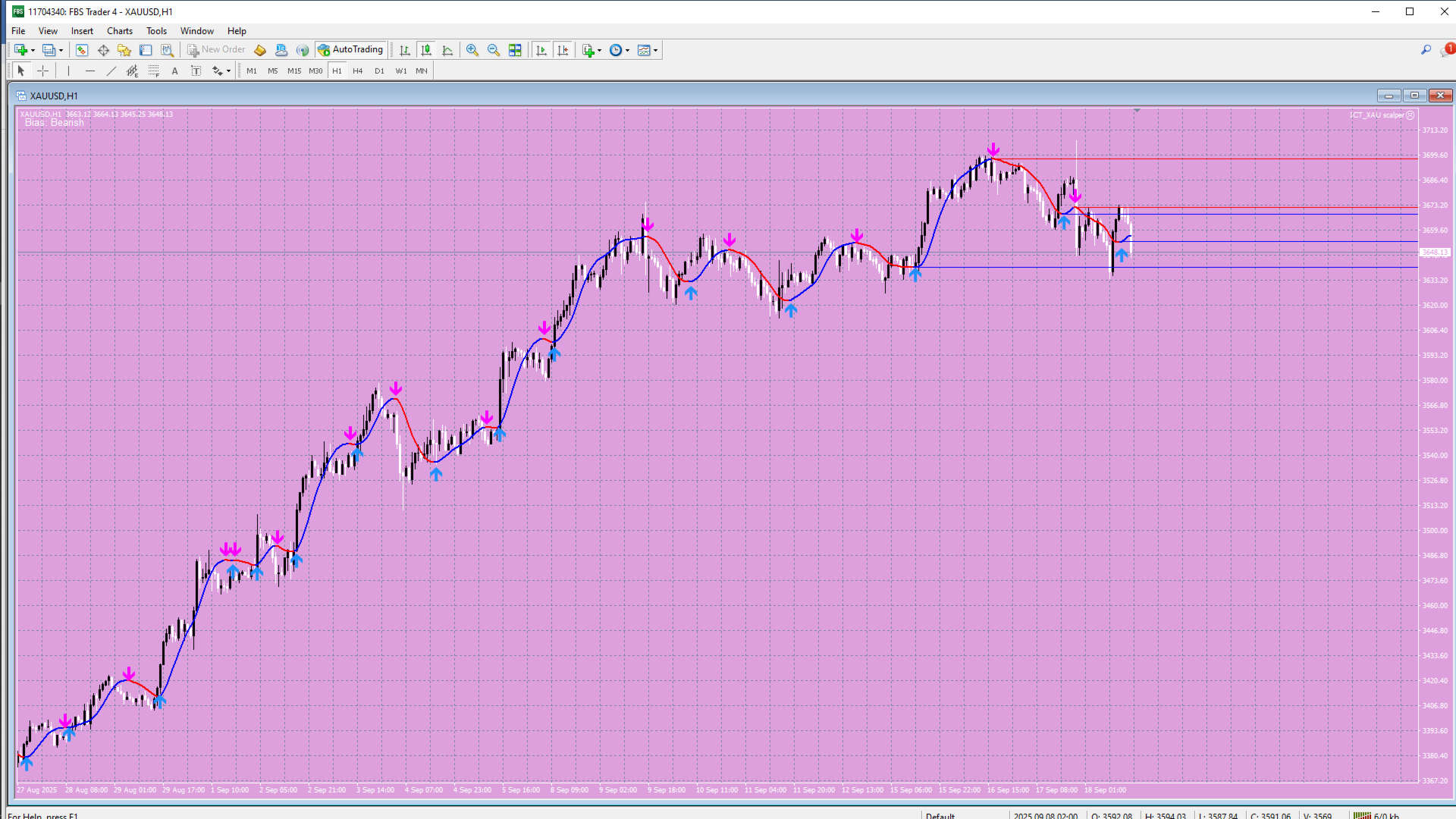The image size is (1456, 819).
Task: Expand the Templates dropdown arrow
Action: coord(655,51)
